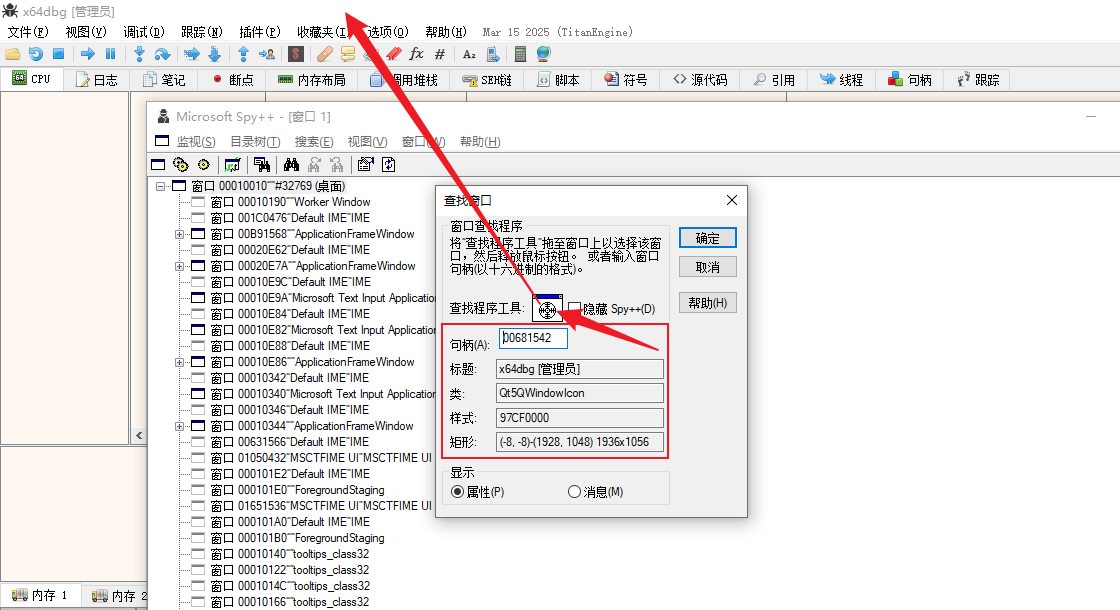This screenshot has height=610, width=1120.
Task: Click the Spy++ refresh icon
Action: coord(389,165)
